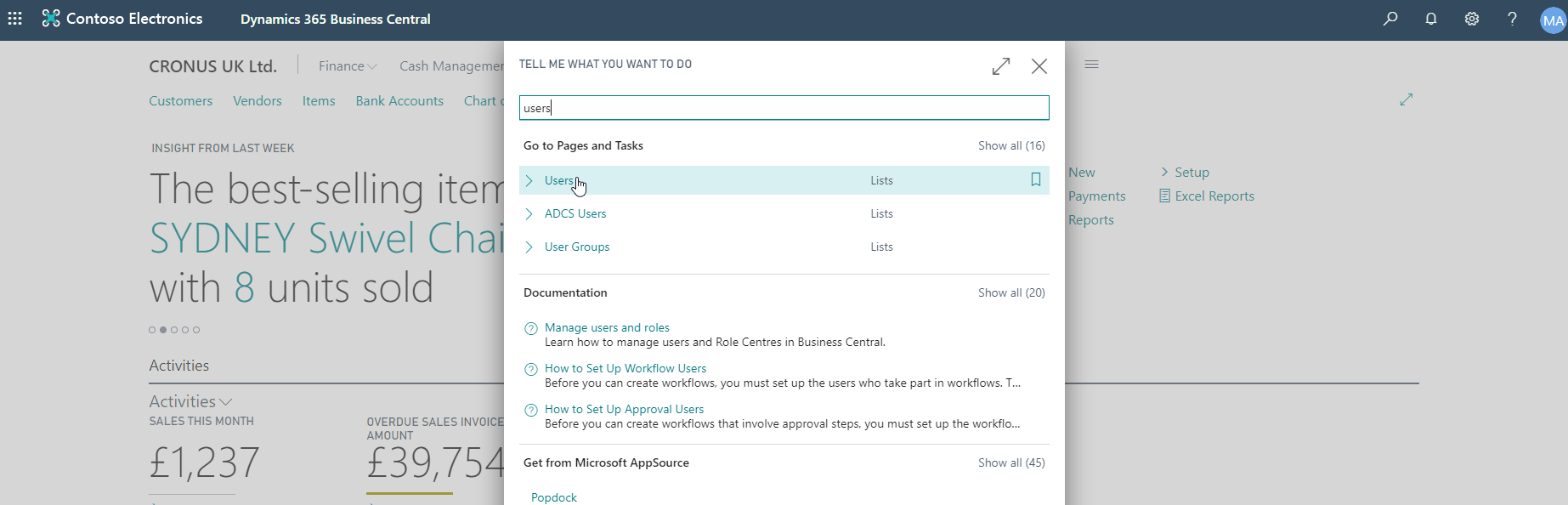Open the Finance dropdown menu

(348, 65)
